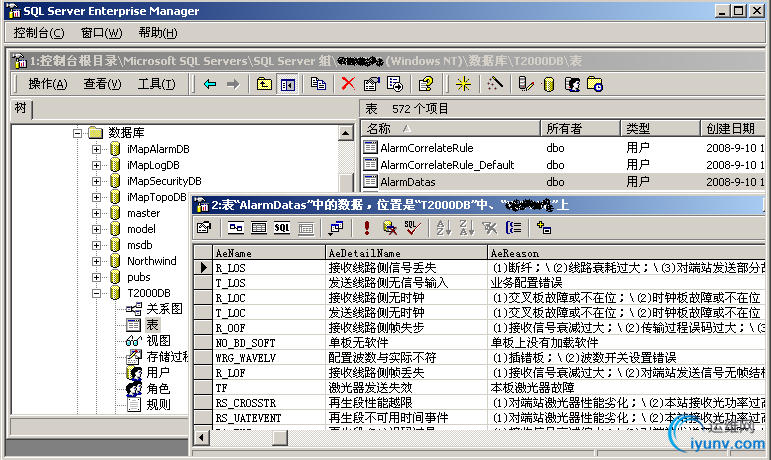Run the Wizard wand icon

tap(495, 84)
